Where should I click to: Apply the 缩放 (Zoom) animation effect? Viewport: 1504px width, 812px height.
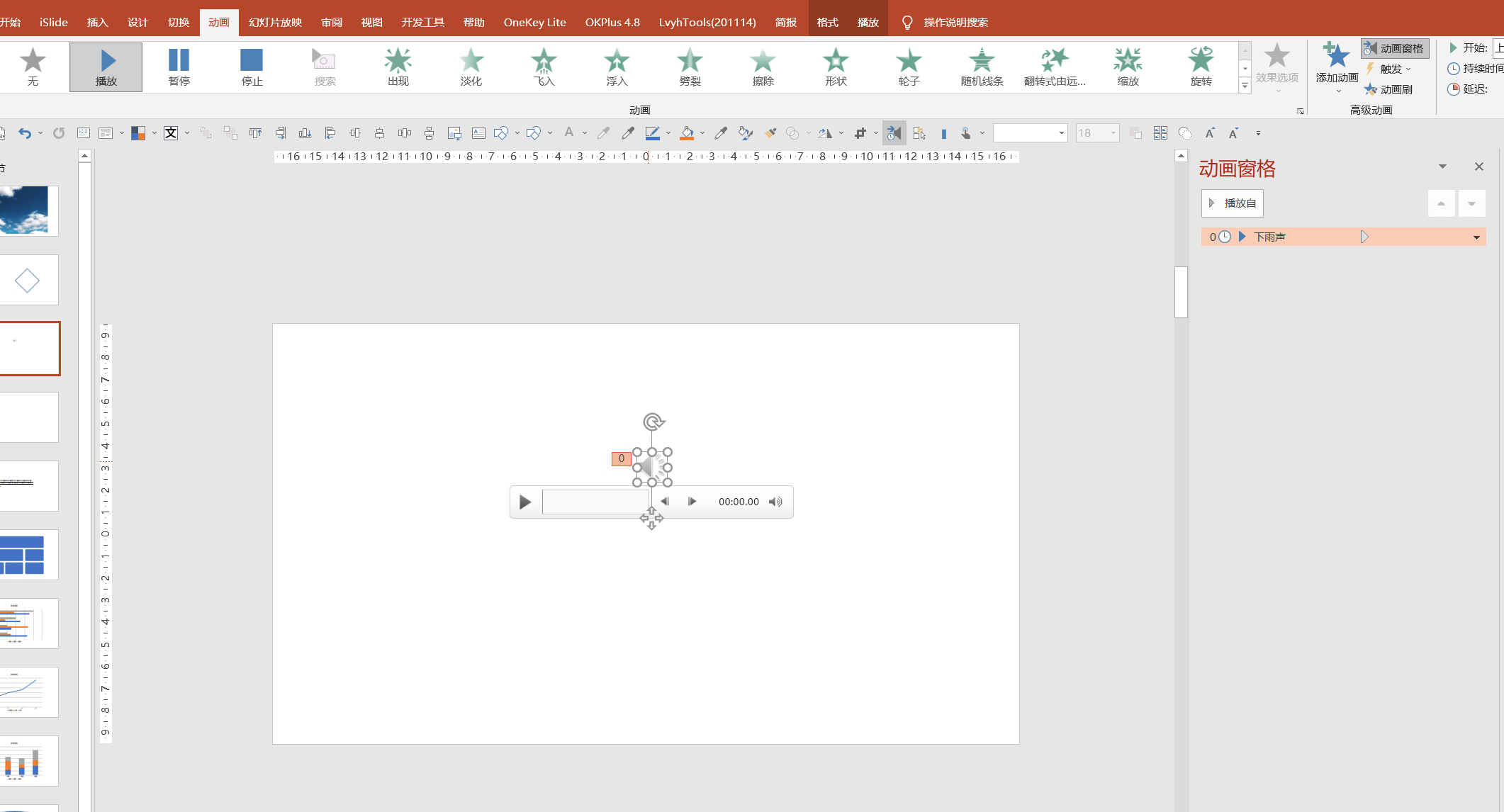click(x=1128, y=67)
